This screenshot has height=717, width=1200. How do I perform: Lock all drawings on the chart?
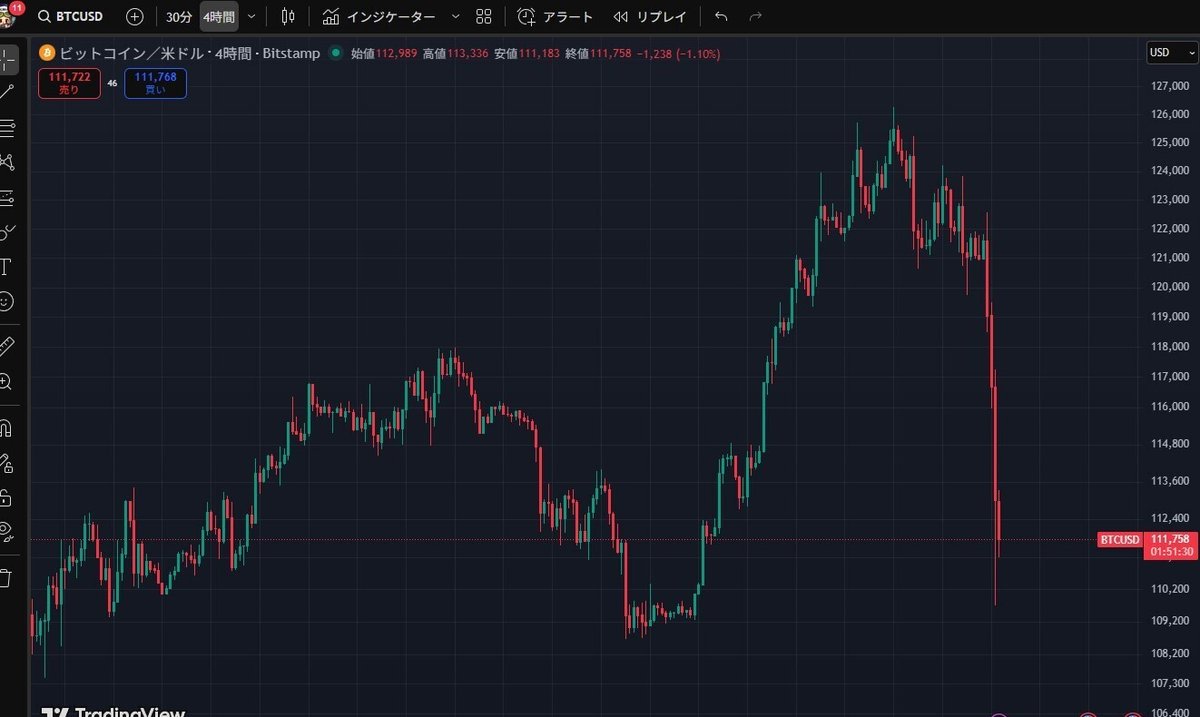coord(11,499)
